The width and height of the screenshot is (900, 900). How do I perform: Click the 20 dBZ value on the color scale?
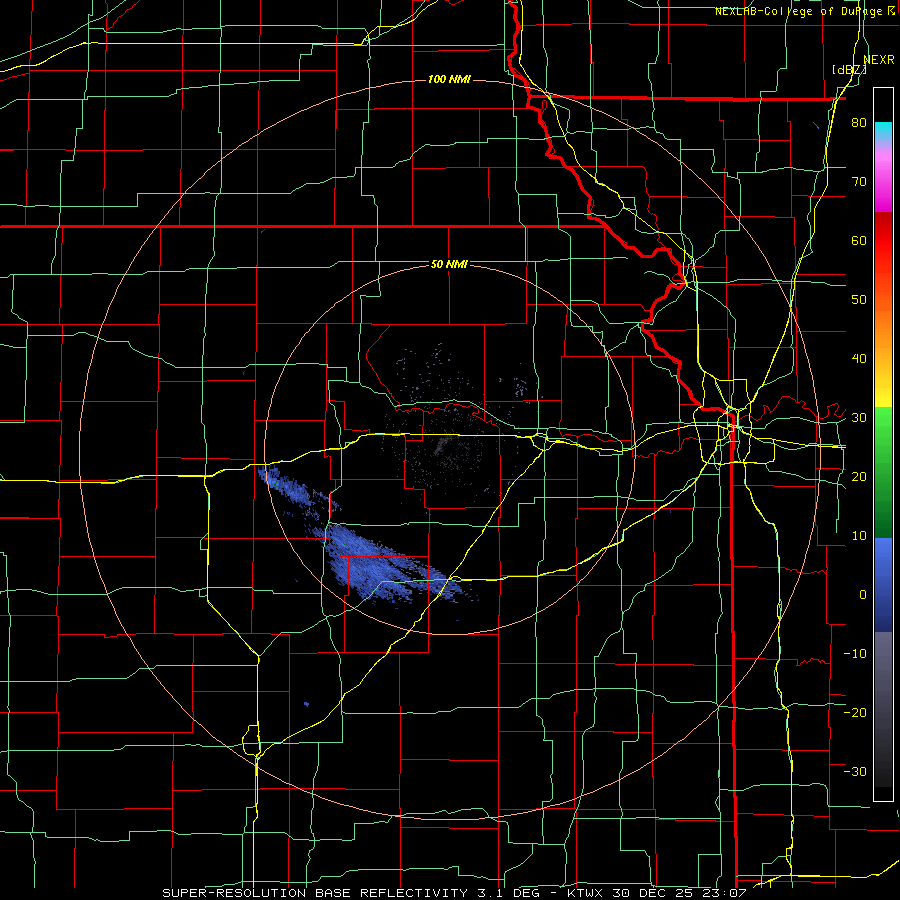point(859,476)
